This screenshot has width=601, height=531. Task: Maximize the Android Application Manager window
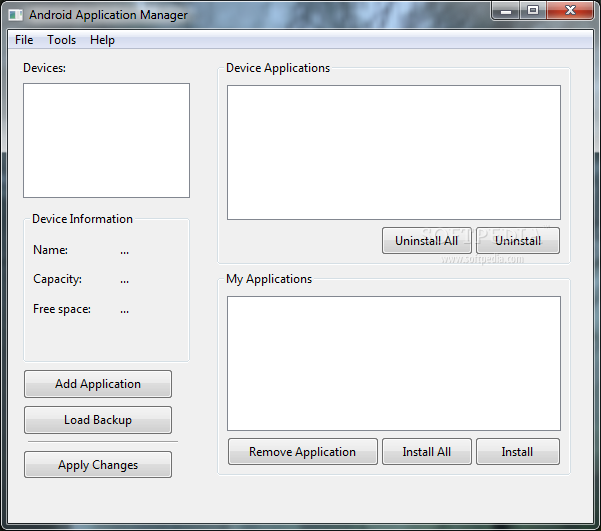click(x=533, y=11)
